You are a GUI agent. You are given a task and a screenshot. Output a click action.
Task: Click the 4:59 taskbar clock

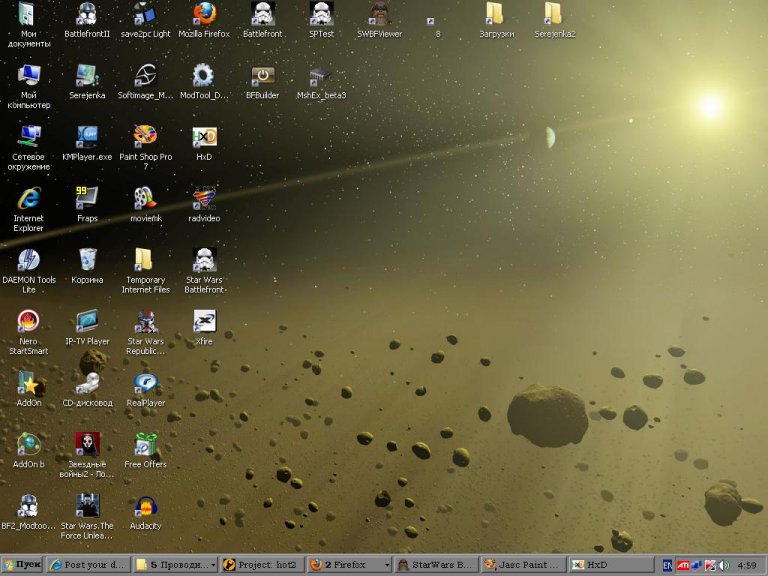click(746, 565)
